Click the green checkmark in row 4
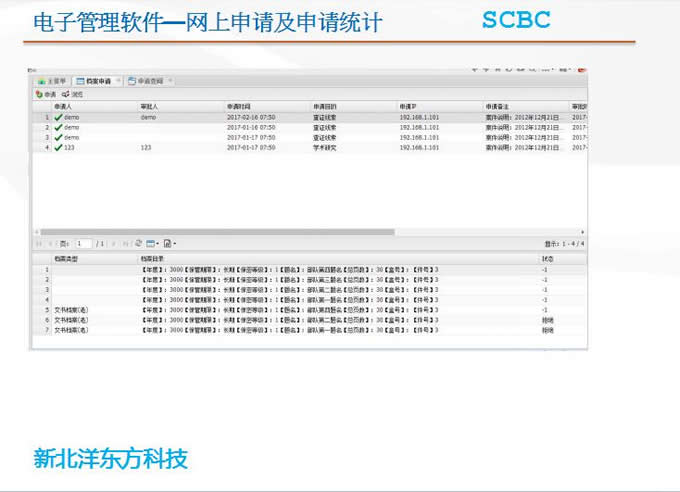The height and width of the screenshot is (492, 680). point(58,147)
